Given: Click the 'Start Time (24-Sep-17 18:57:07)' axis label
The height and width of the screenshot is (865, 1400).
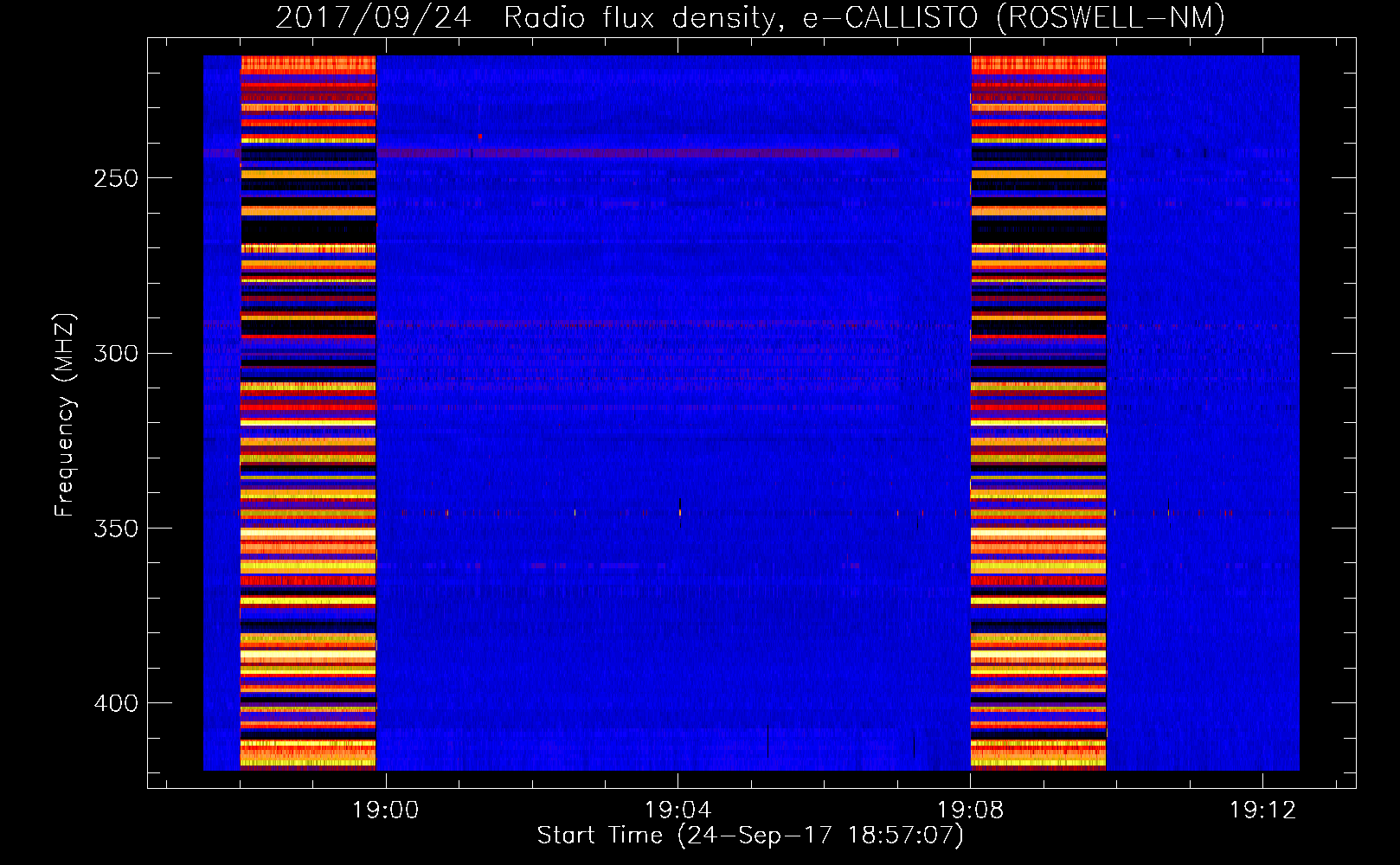Looking at the screenshot, I should click(750, 836).
